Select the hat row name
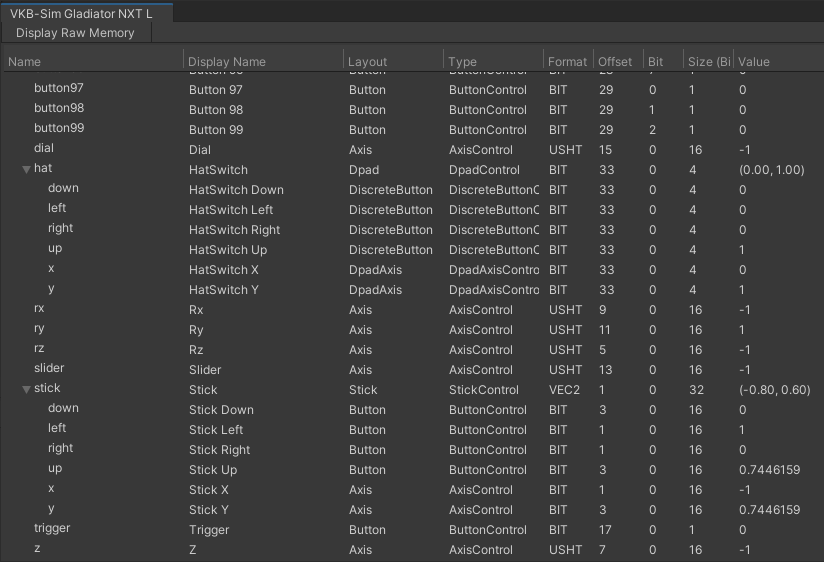The image size is (824, 562). [x=43, y=168]
